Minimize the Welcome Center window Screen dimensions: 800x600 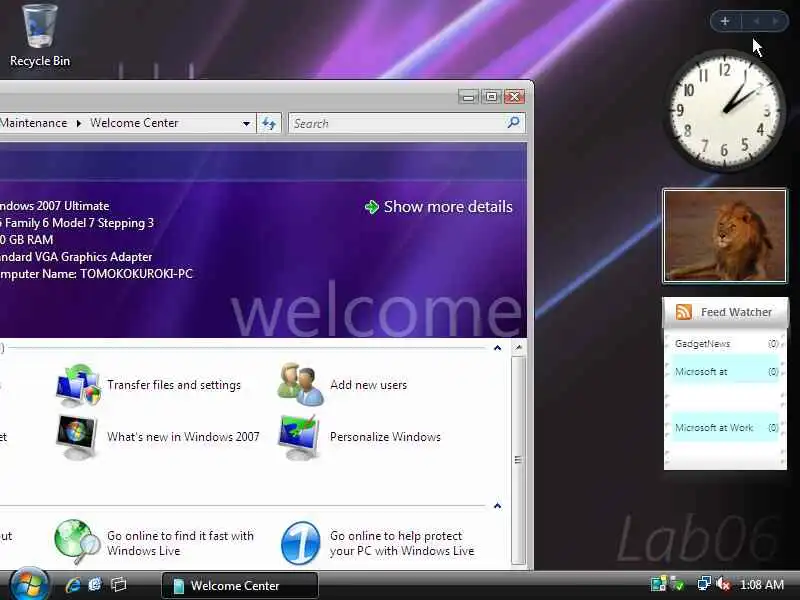468,96
